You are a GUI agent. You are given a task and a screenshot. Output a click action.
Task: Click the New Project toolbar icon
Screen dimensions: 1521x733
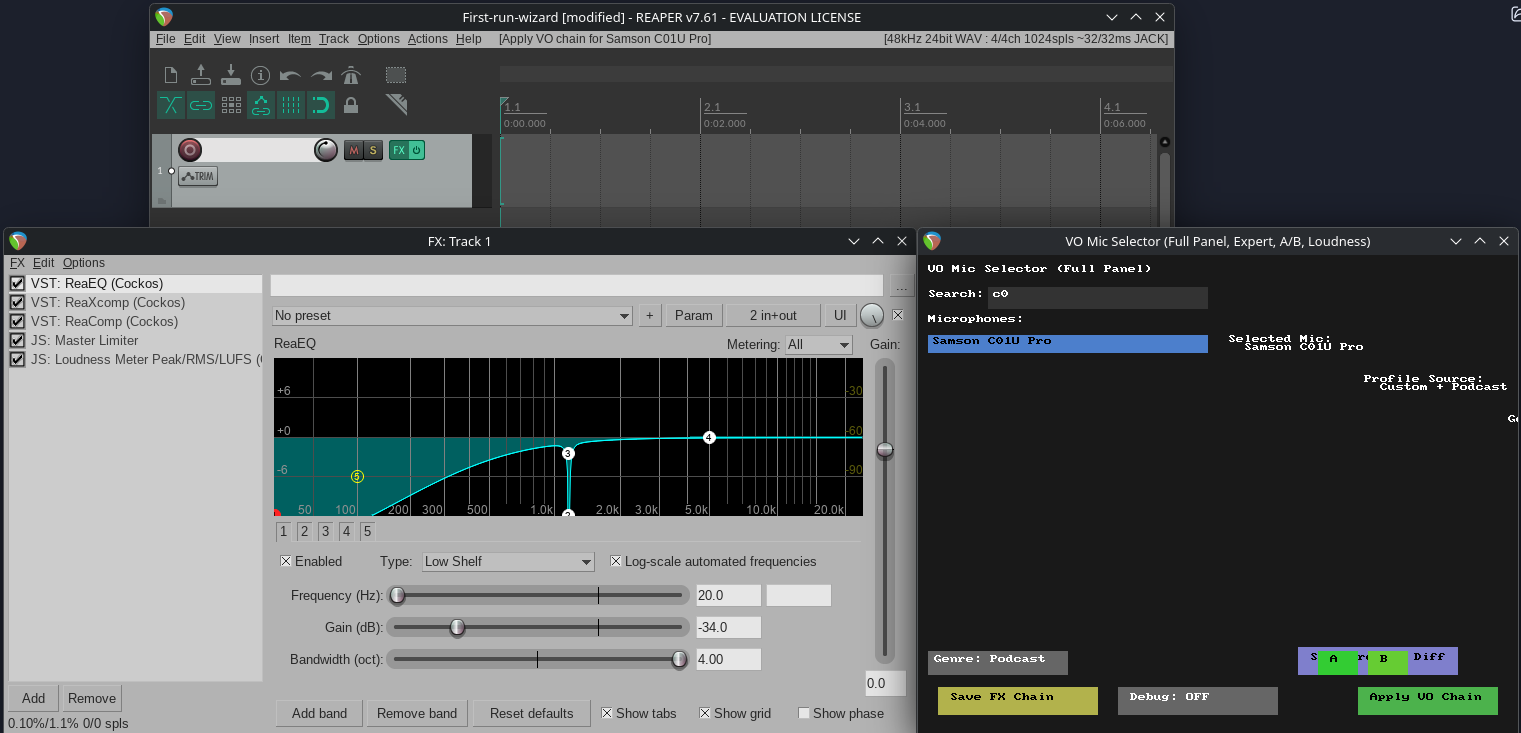tap(171, 75)
